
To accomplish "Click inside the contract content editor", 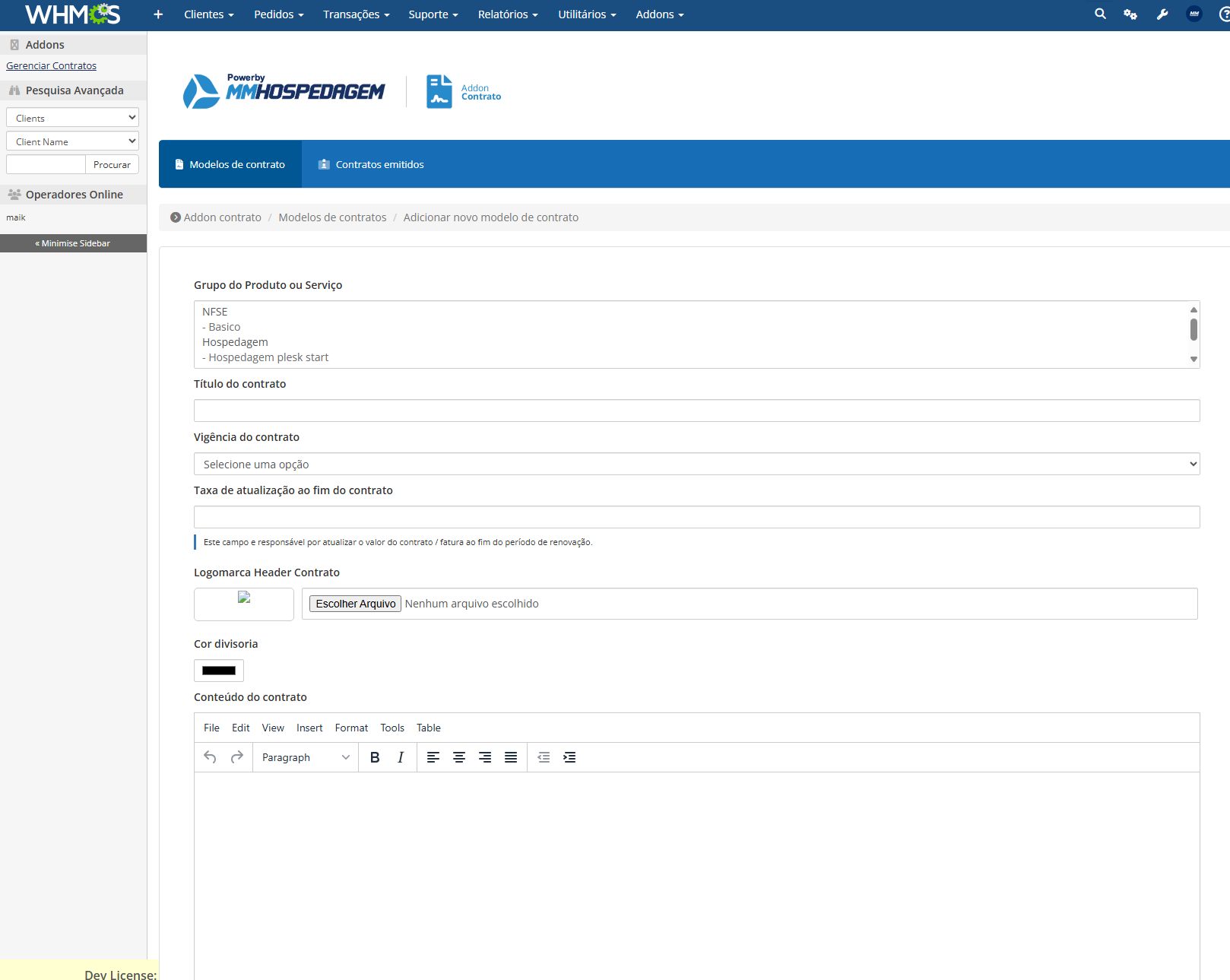I will pos(696,874).
